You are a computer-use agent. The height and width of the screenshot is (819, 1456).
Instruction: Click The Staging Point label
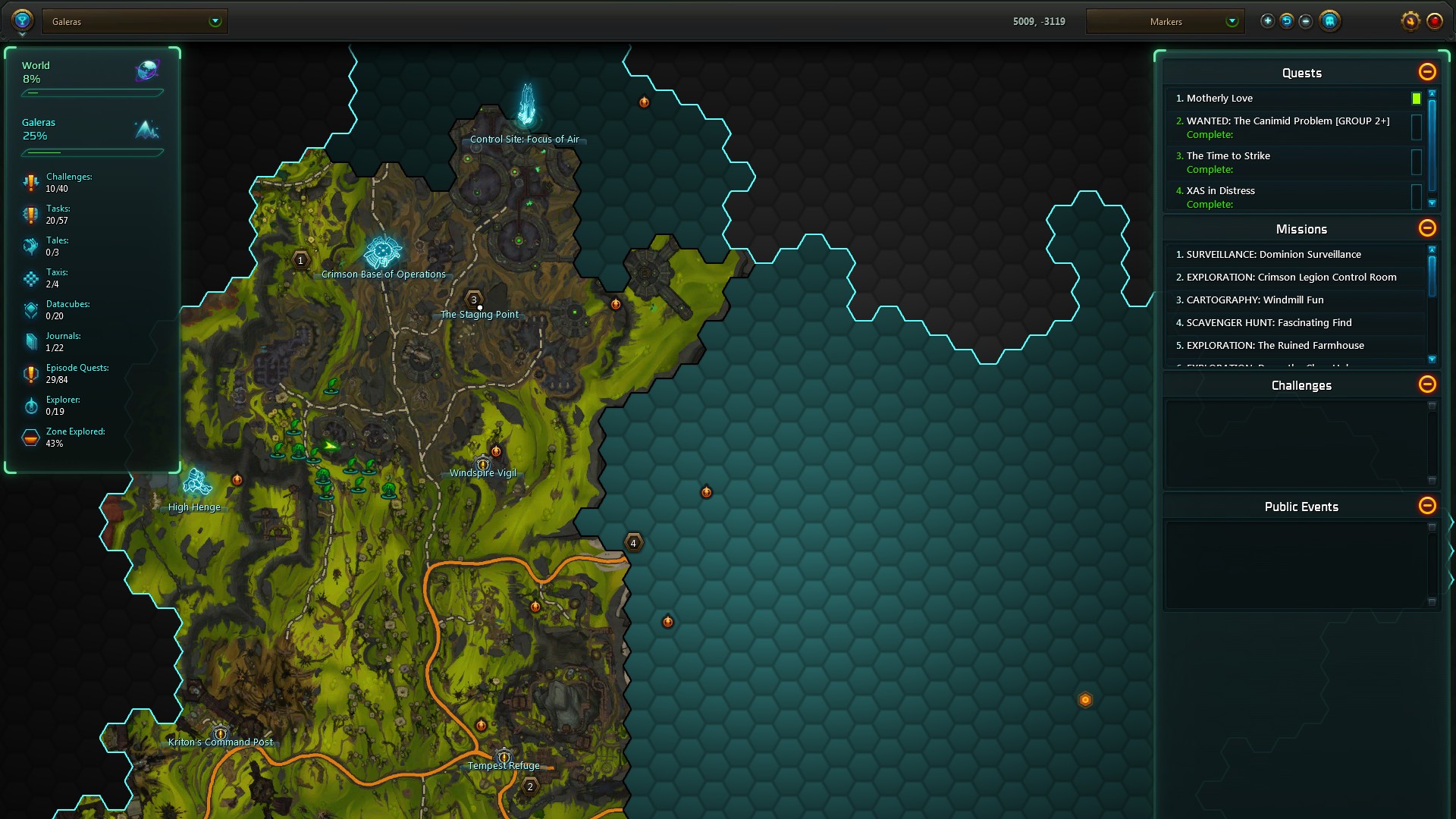coord(479,315)
